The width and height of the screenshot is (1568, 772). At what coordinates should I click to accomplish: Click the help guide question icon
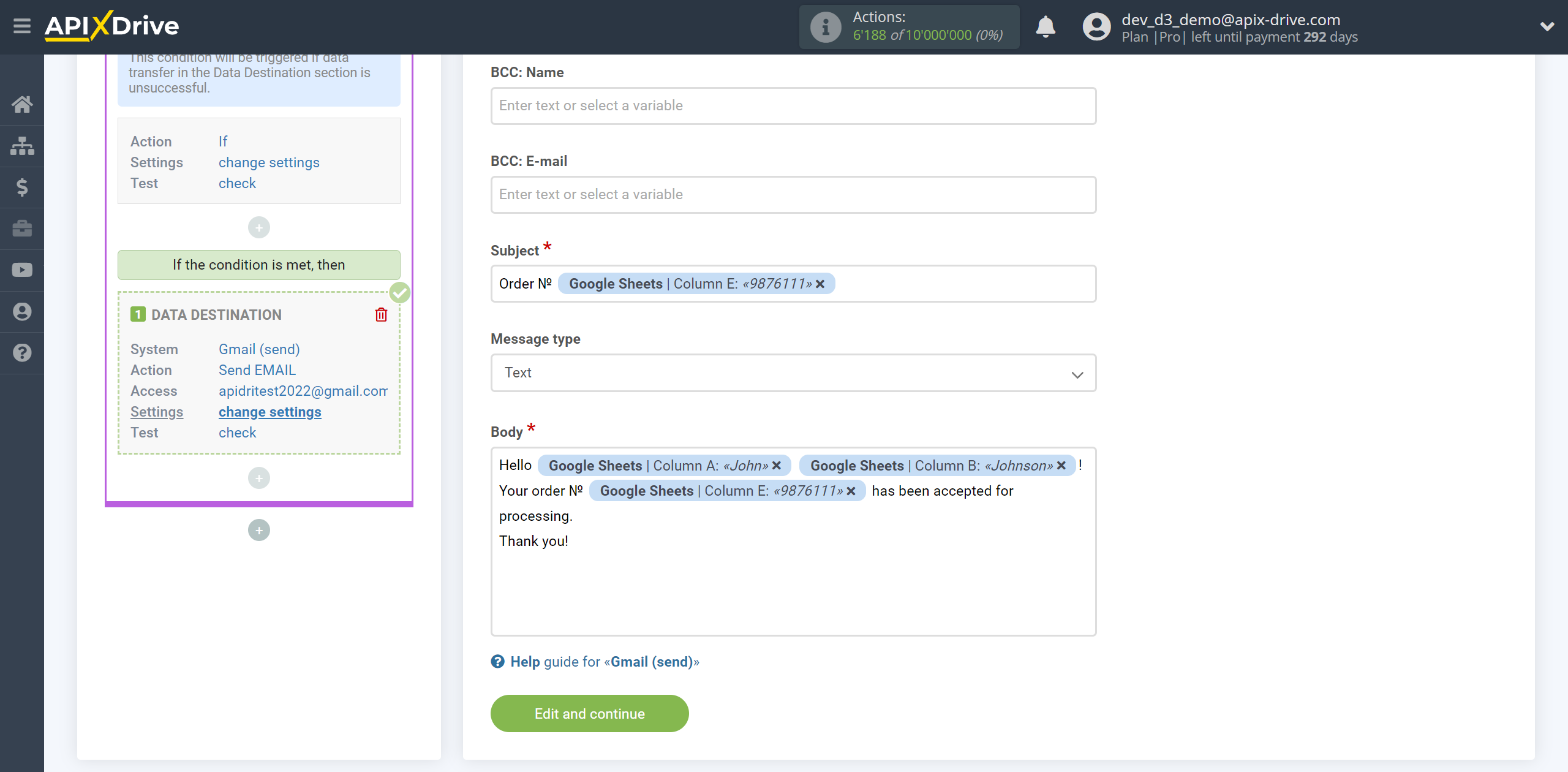497,662
